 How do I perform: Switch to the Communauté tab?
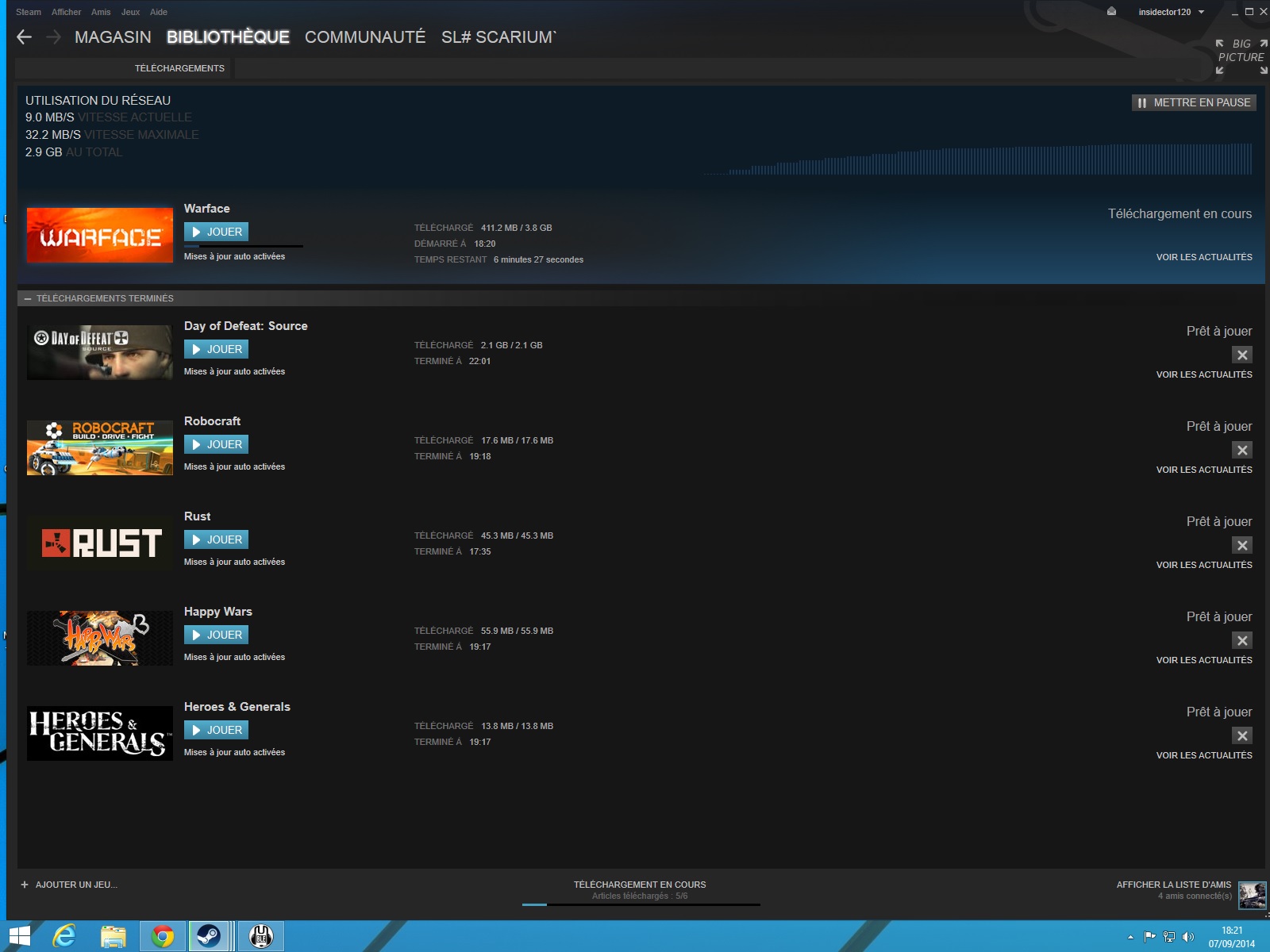pyautogui.click(x=365, y=37)
